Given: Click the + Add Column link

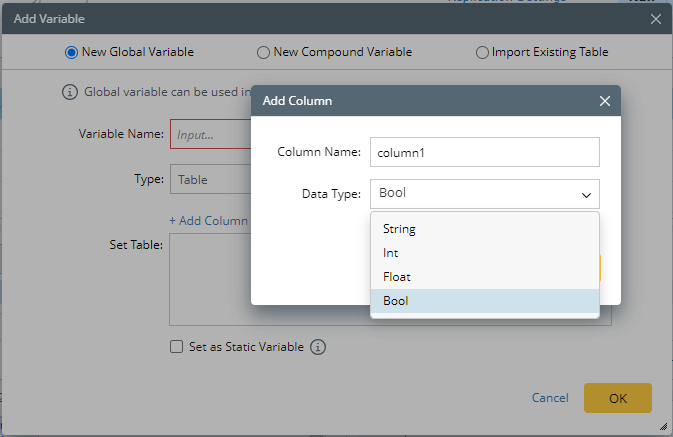Looking at the screenshot, I should click(208, 220).
